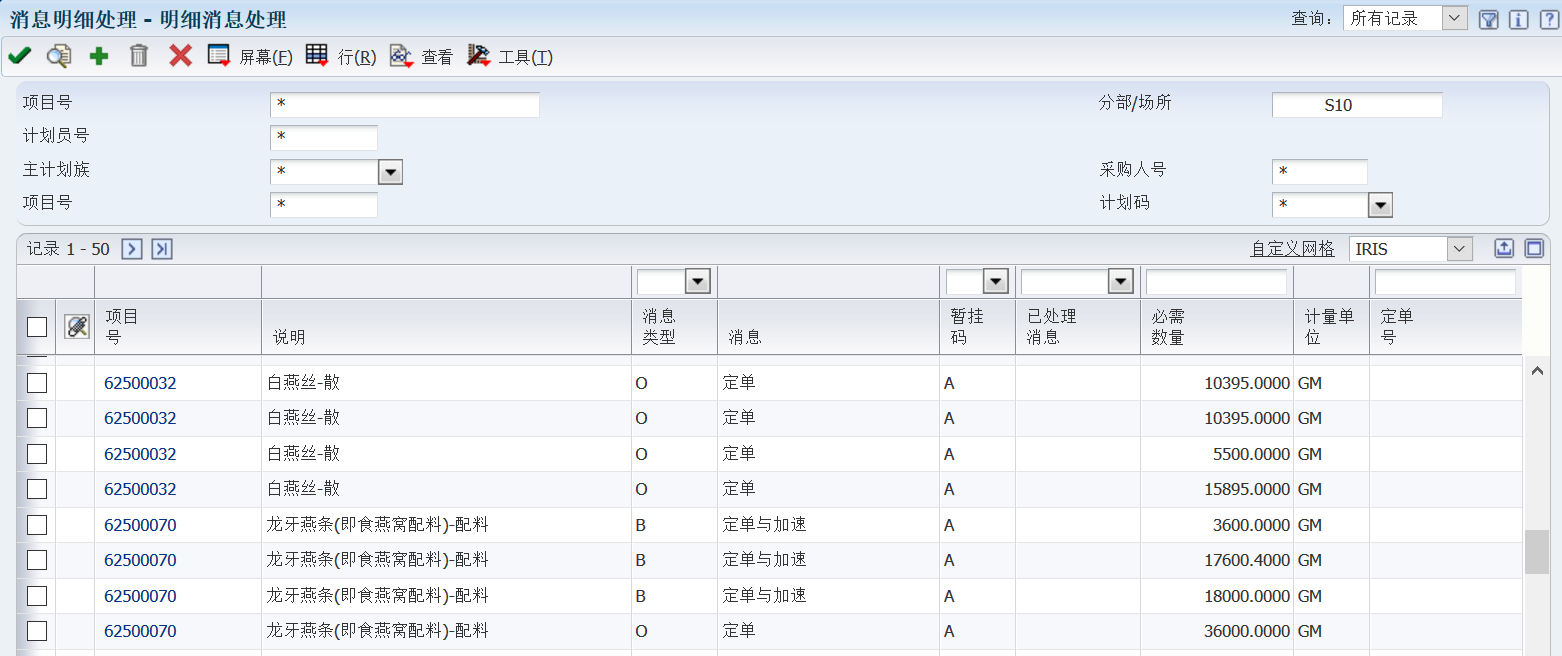Open item 62500070 with quantity 17600.4000
Screen dimensions: 1562x656
tap(140, 560)
